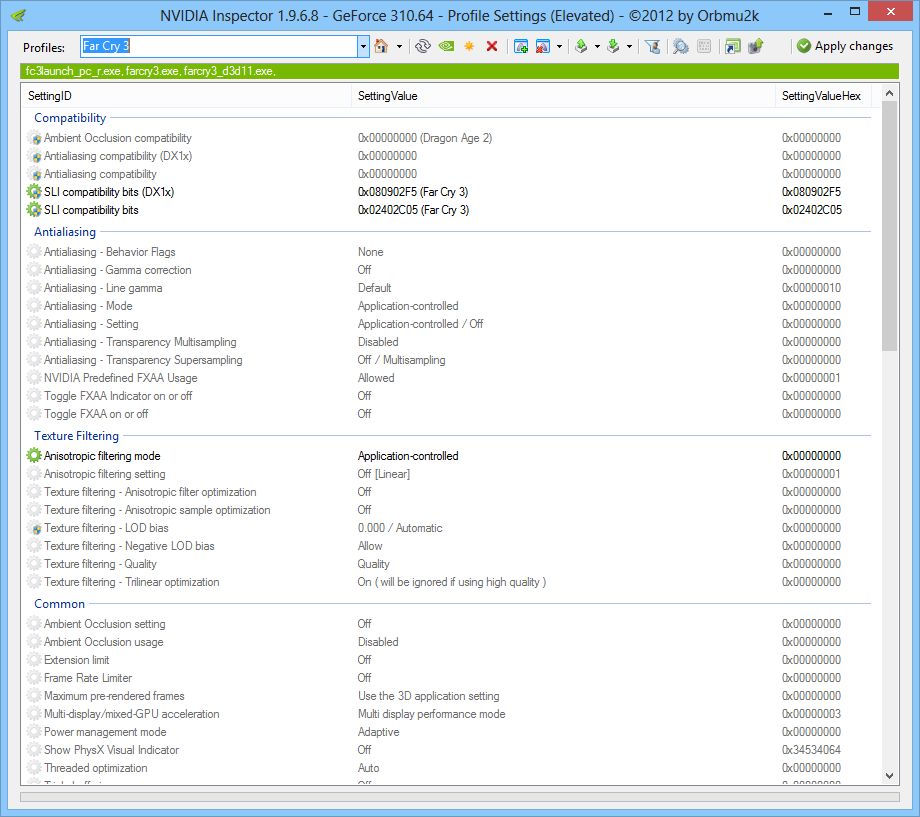The image size is (920, 817).
Task: Click the green up-arrow update icon
Action: coord(756,46)
